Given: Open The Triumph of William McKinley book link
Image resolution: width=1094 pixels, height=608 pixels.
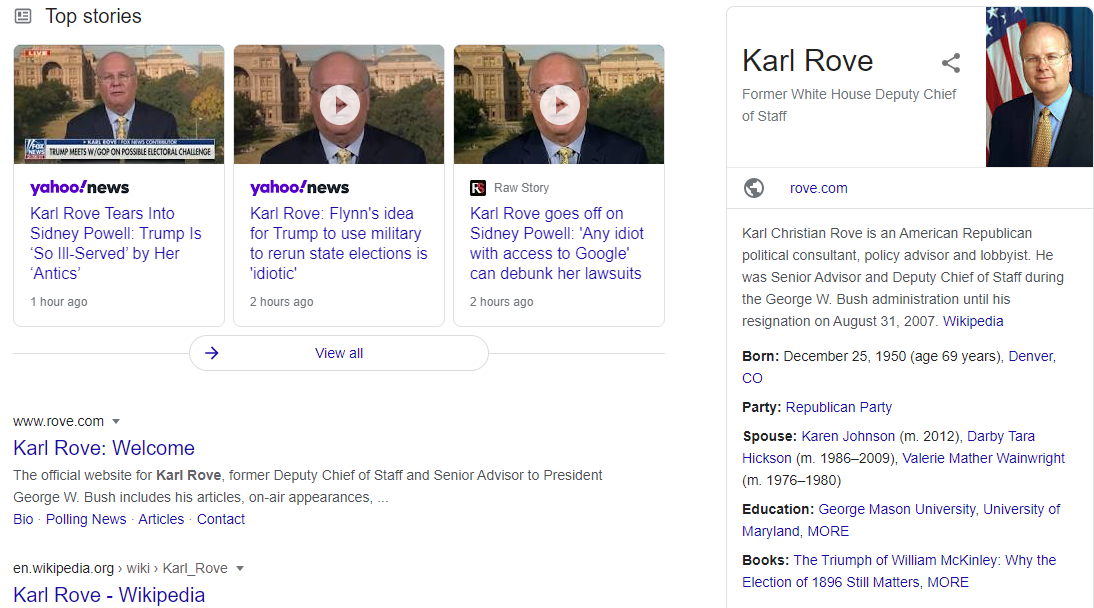Looking at the screenshot, I should 924,561.
